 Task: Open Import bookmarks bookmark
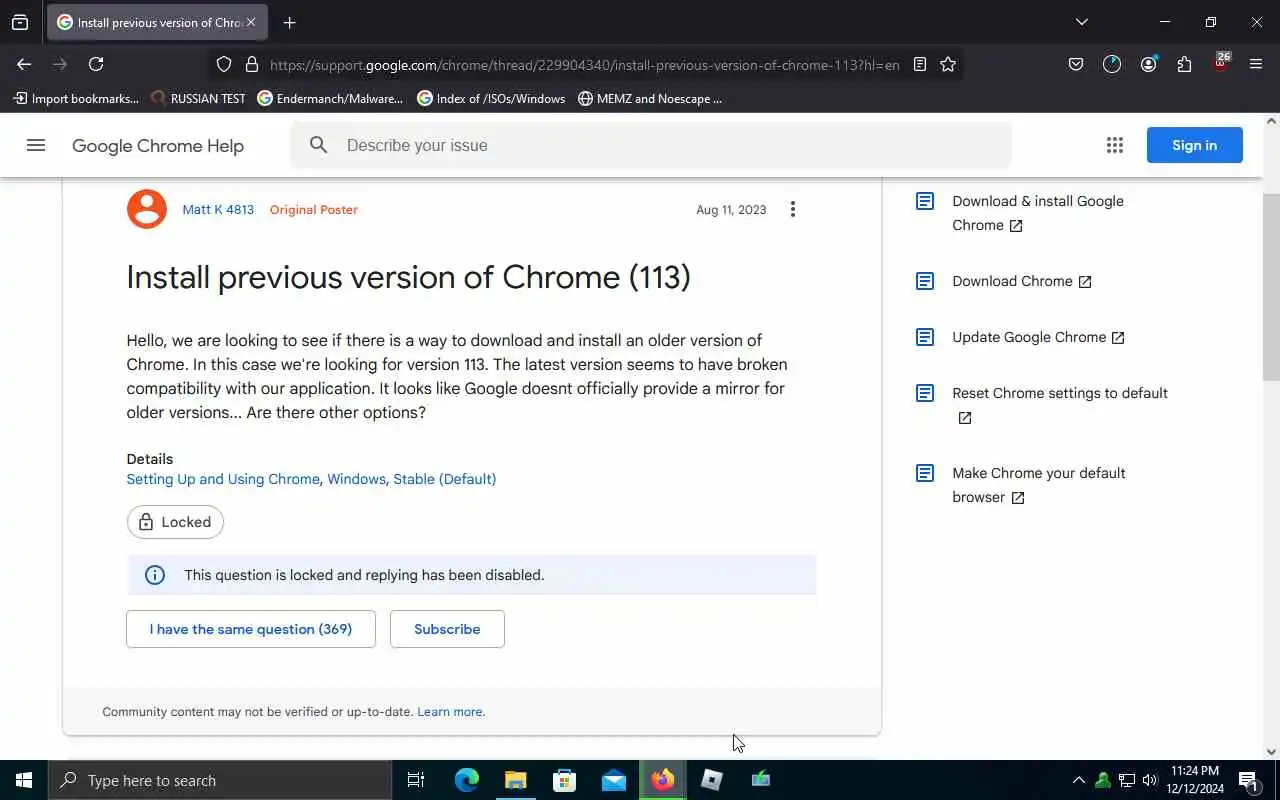pyautogui.click(x=76, y=98)
